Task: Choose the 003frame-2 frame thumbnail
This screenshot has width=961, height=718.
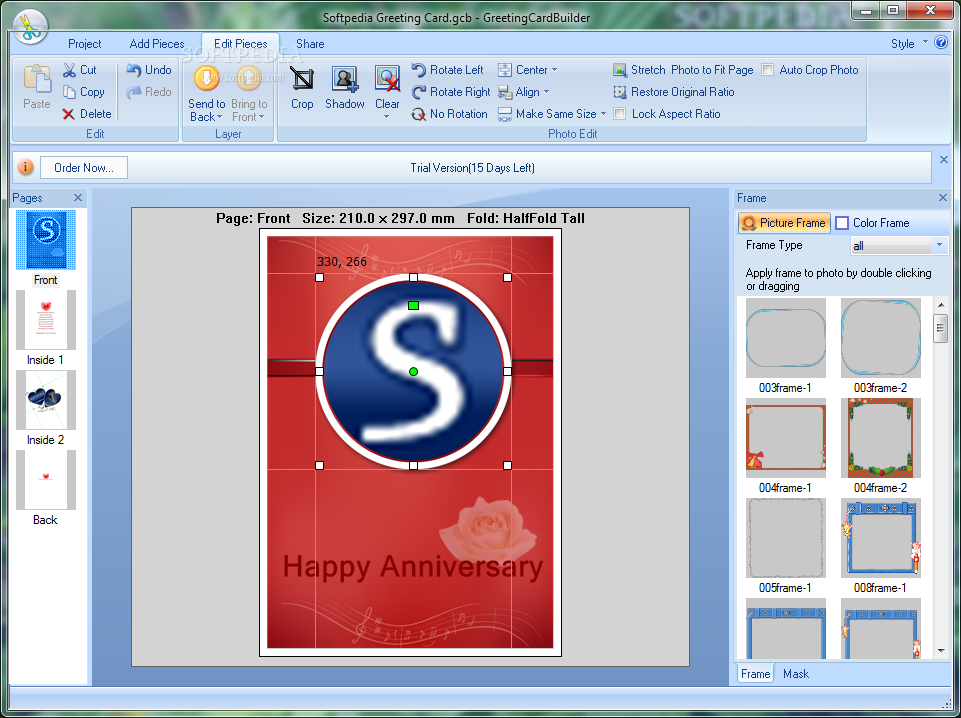Action: pyautogui.click(x=881, y=338)
